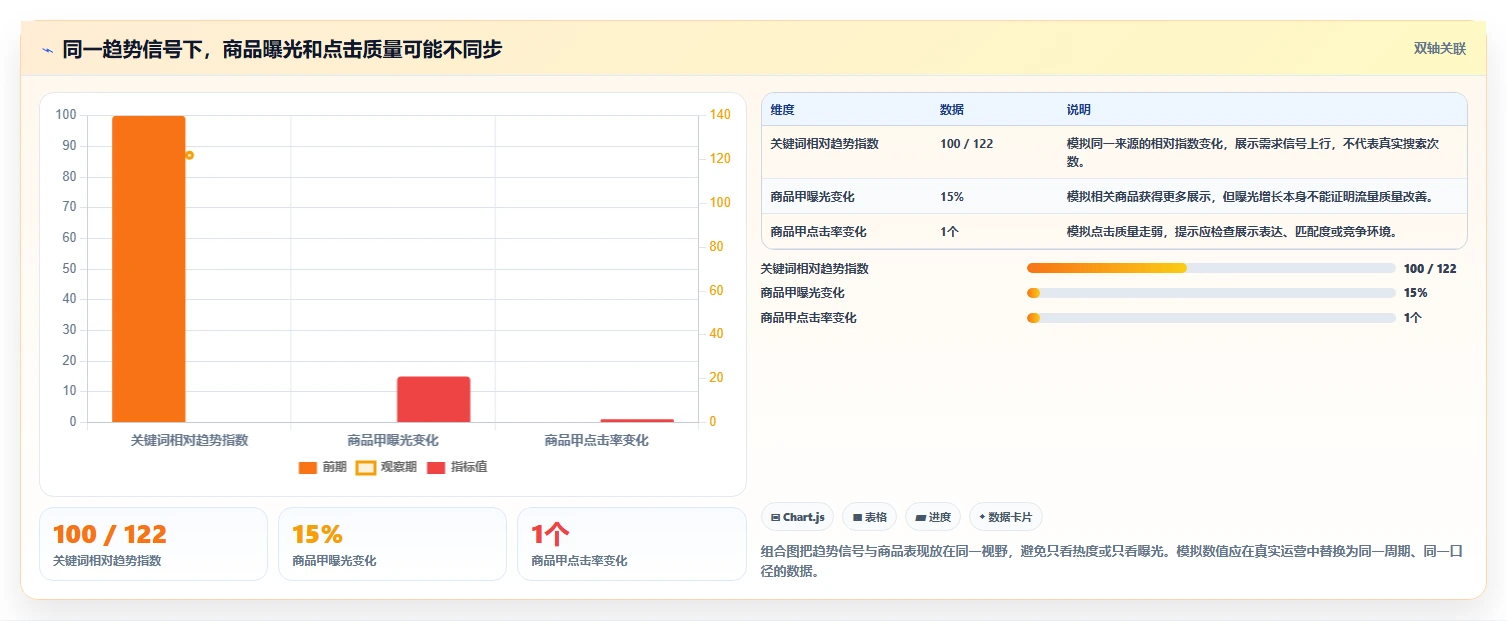
Task: Click the yellow 观察期 data point marker
Action: pos(189,155)
